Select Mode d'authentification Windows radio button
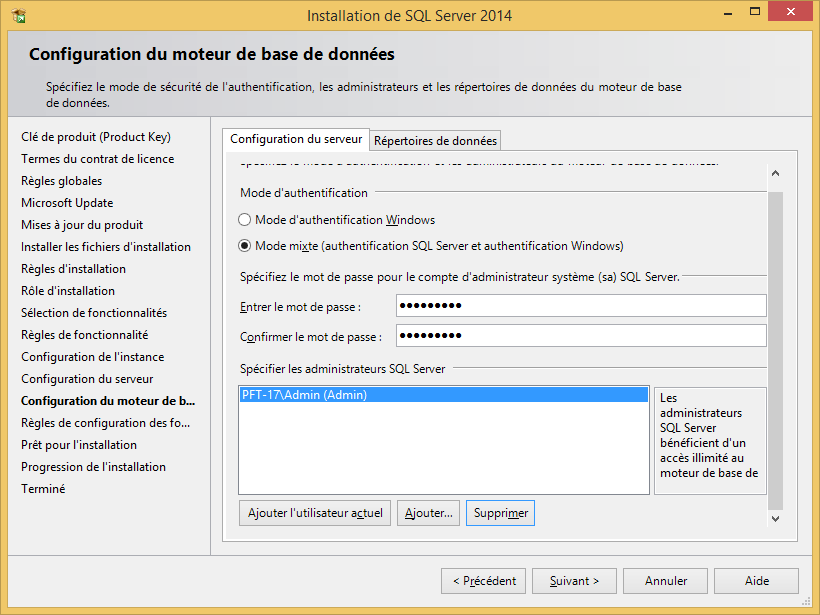The width and height of the screenshot is (820, 615). [x=244, y=220]
